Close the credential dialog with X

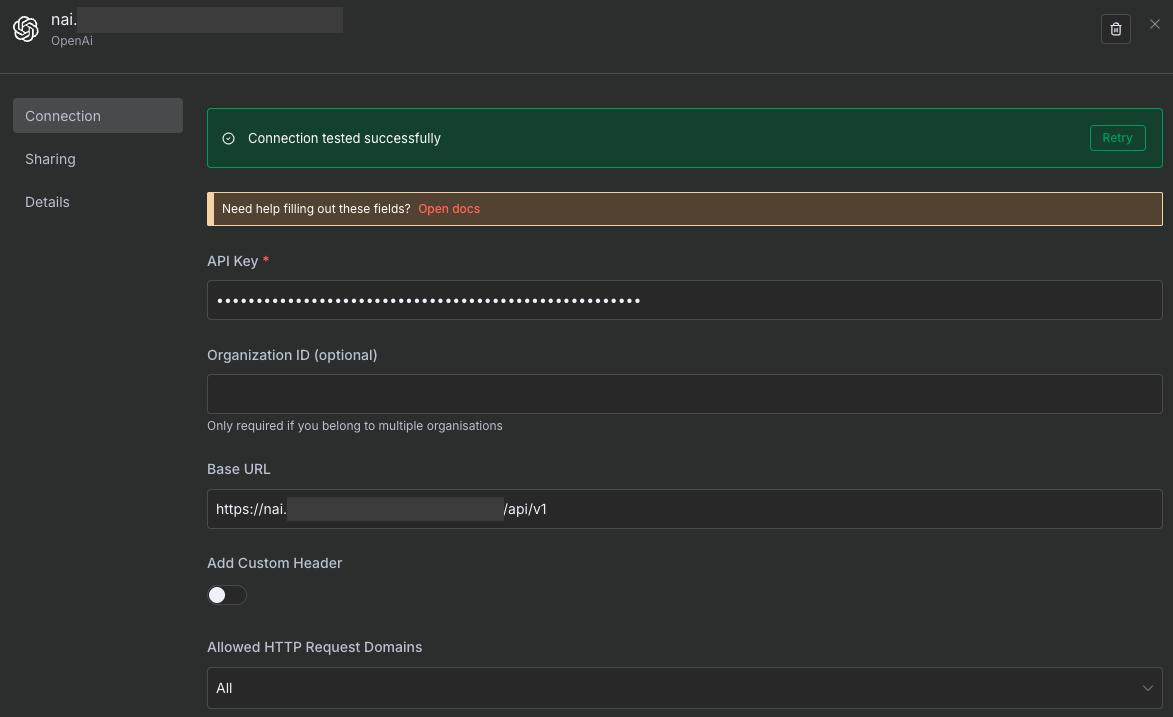[x=1155, y=25]
